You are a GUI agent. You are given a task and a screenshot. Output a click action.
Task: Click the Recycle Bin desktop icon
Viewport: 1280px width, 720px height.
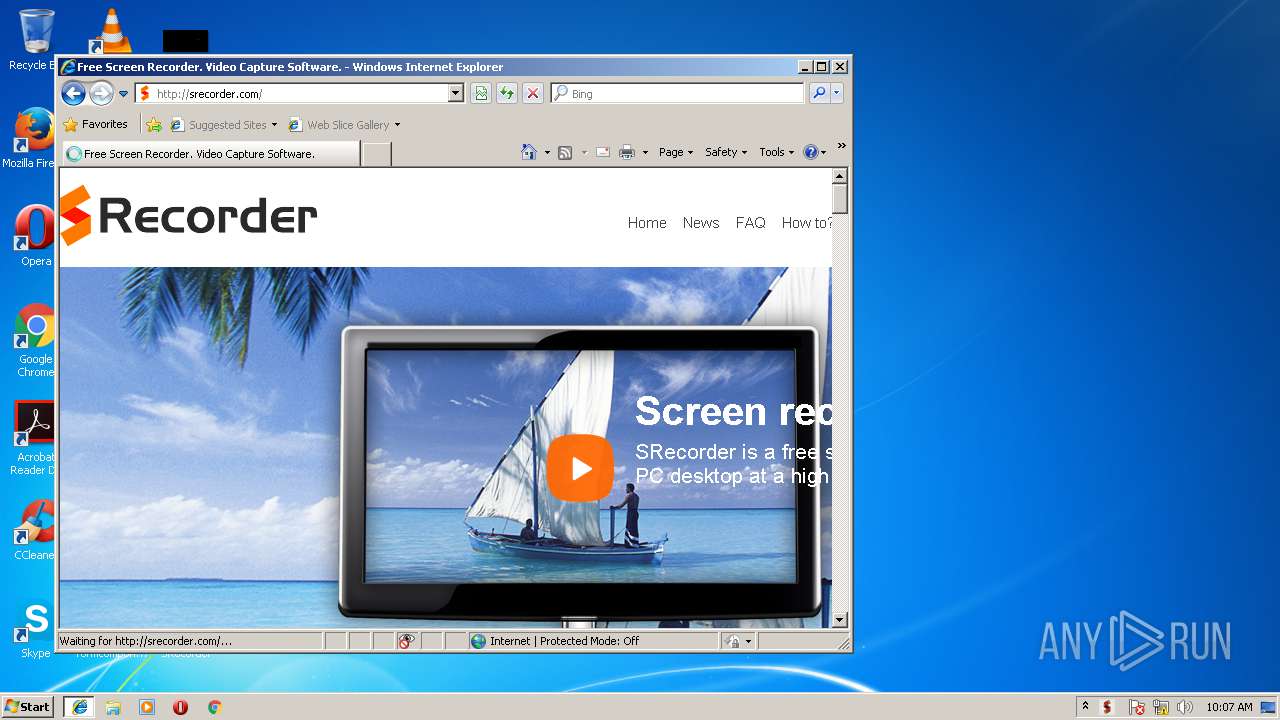pos(35,40)
